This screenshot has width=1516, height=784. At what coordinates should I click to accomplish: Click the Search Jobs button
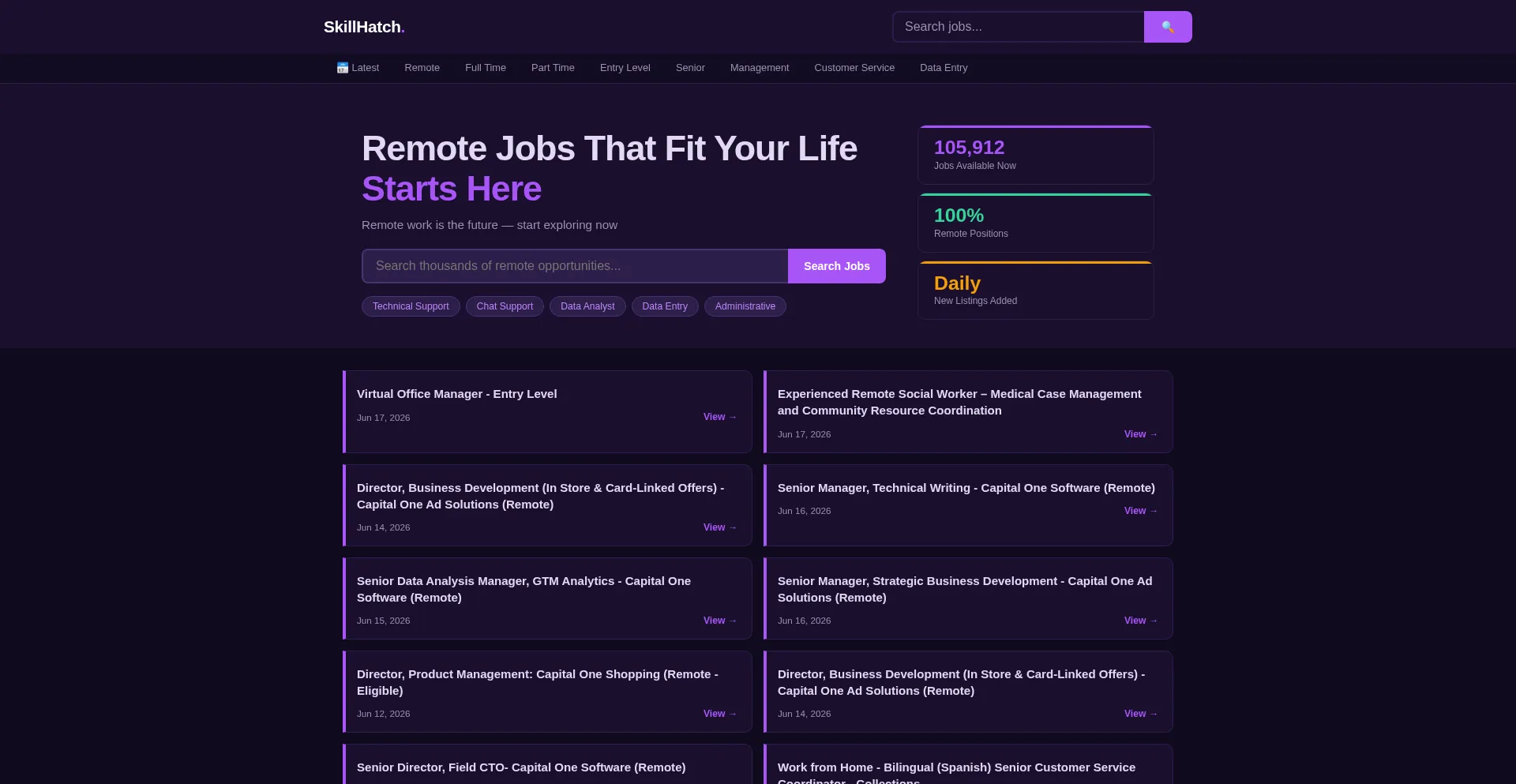pyautogui.click(x=837, y=266)
